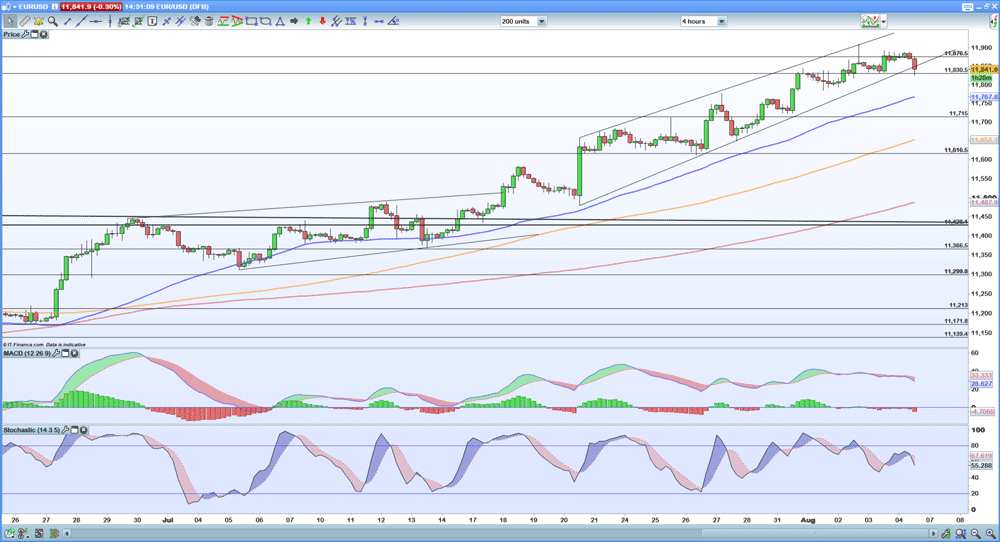Click the EURUSD price badge 11,841.9

coord(91,6)
